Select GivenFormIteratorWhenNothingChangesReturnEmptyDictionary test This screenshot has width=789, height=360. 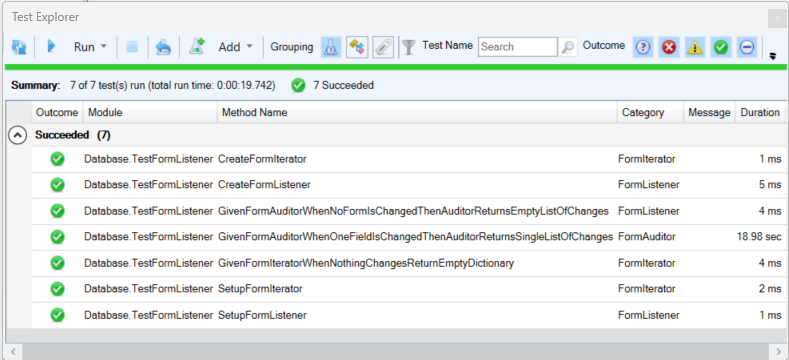click(366, 263)
